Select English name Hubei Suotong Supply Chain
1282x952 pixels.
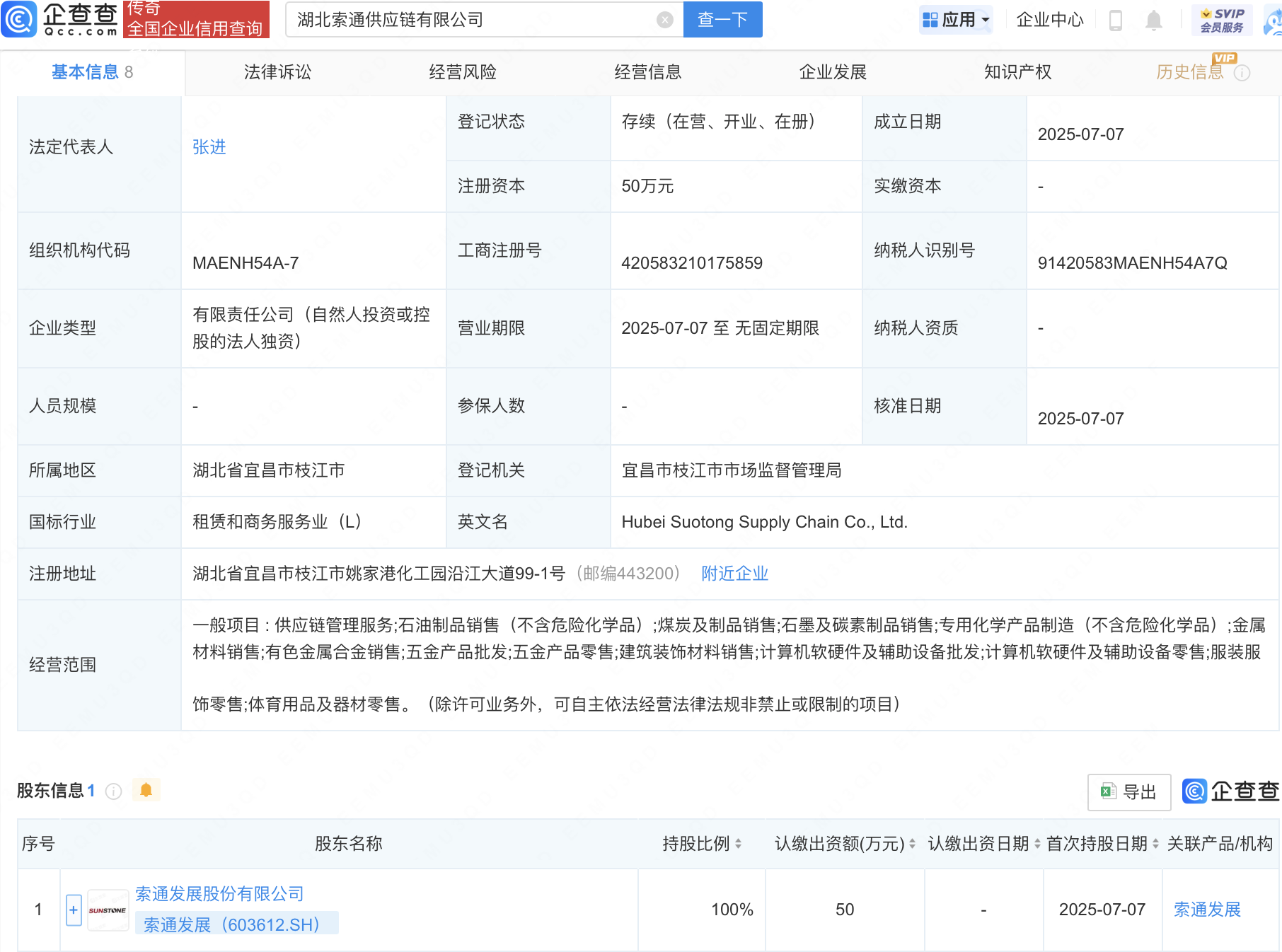pos(764,522)
